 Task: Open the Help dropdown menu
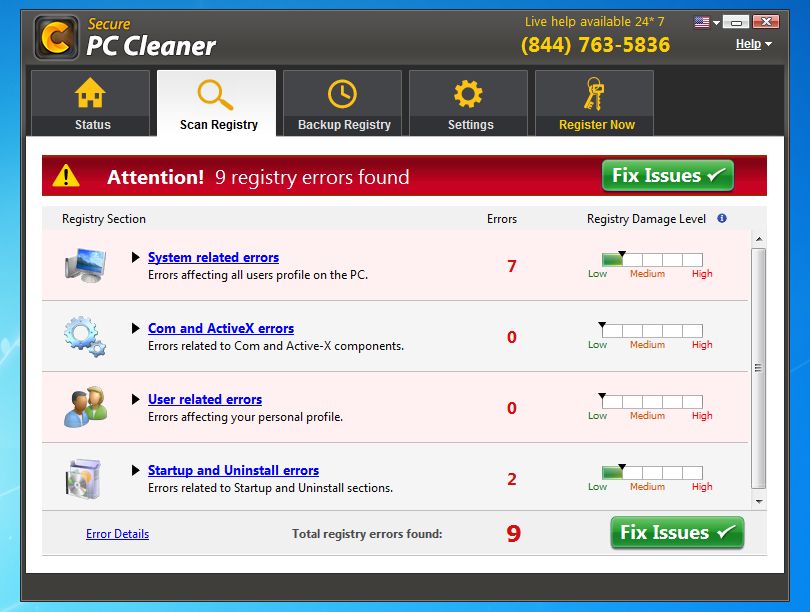pyautogui.click(x=751, y=44)
